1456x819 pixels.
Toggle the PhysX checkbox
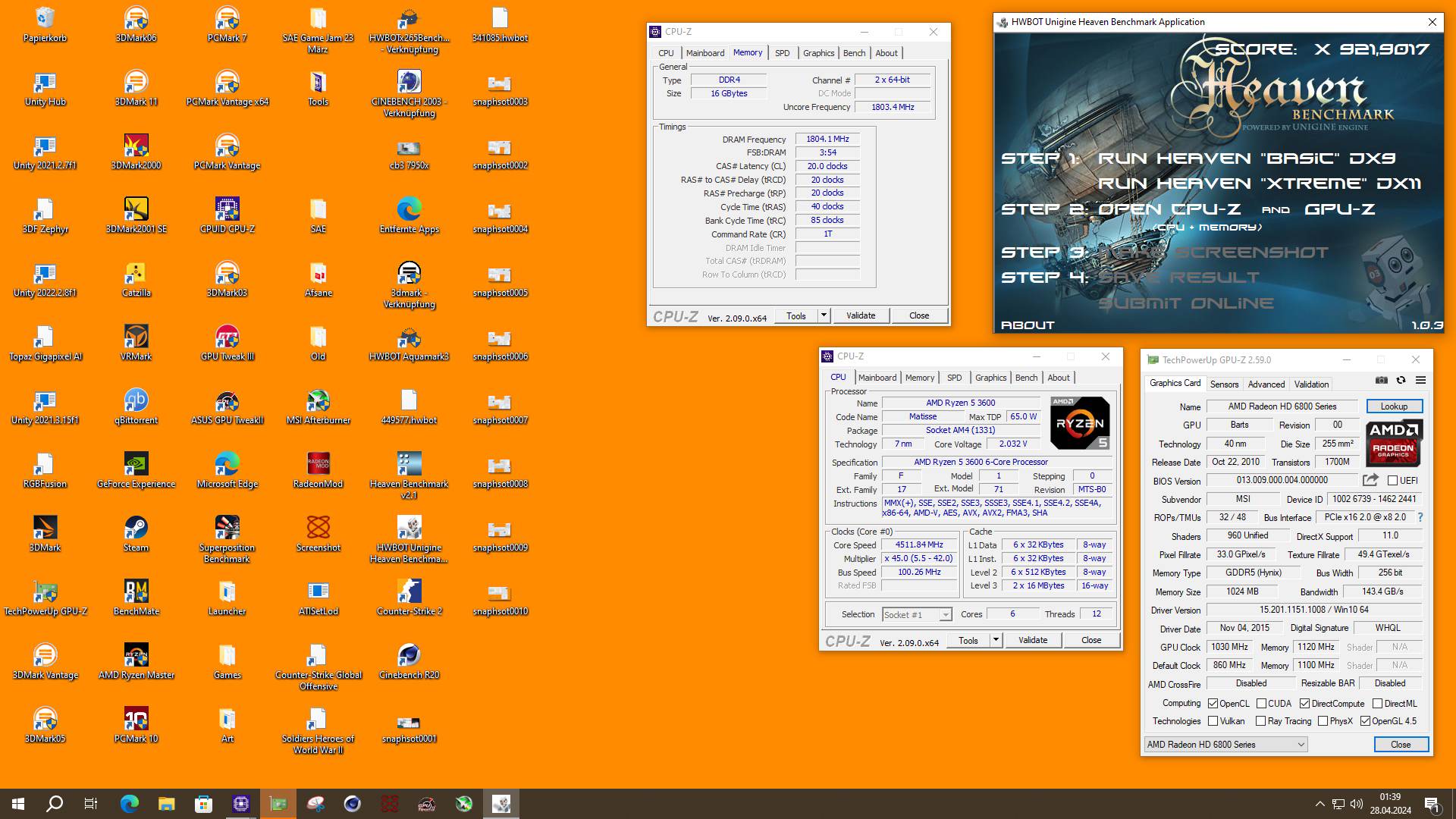point(1323,721)
